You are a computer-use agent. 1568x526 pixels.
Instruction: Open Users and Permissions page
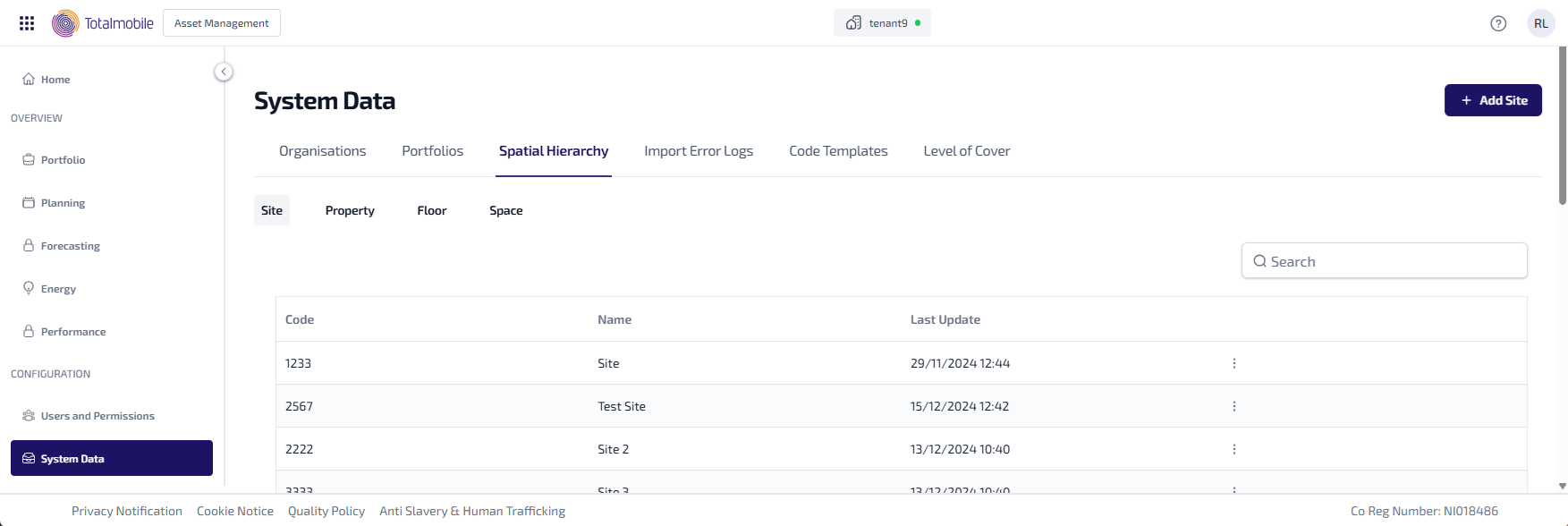[97, 416]
